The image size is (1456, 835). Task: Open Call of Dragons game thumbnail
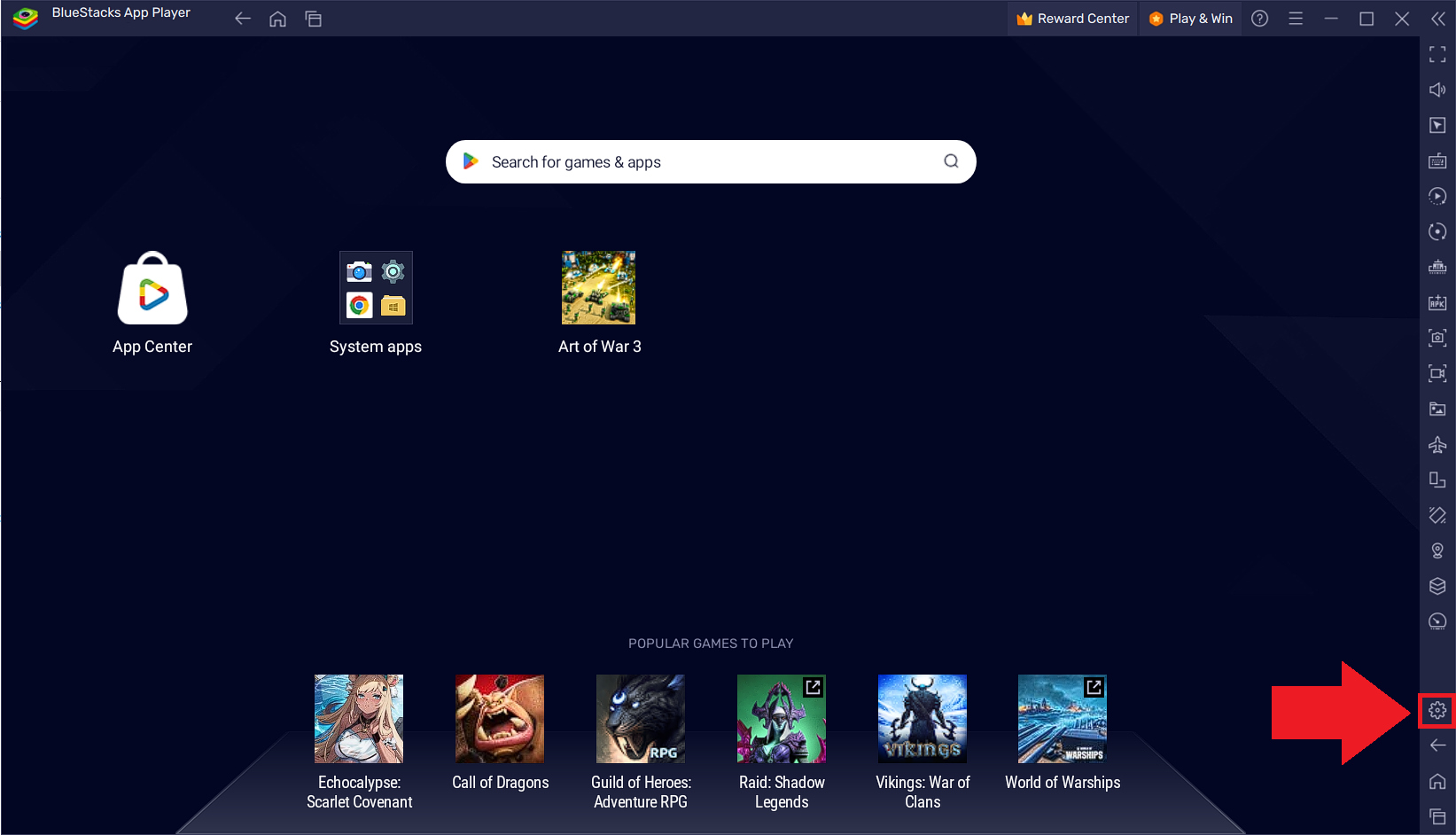500,719
